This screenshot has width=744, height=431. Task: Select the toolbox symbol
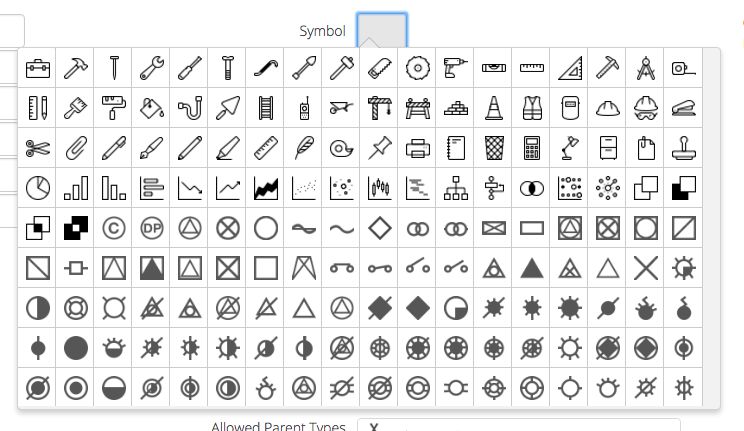pos(37,68)
